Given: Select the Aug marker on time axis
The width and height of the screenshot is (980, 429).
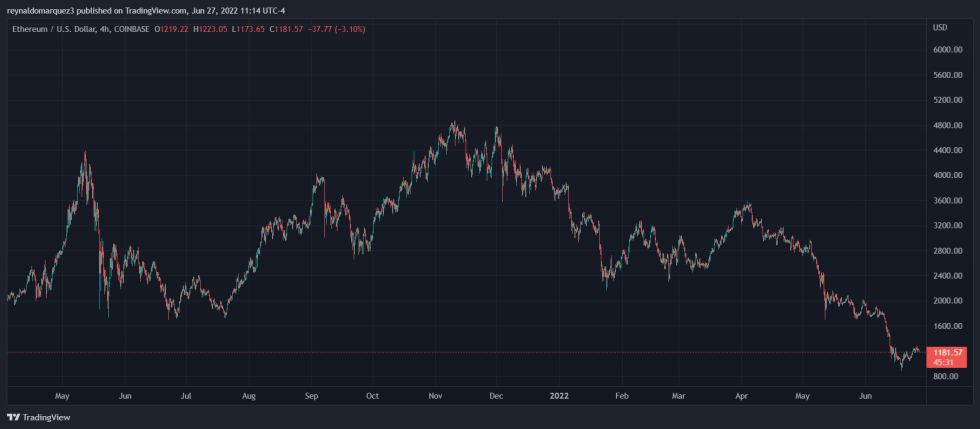Looking at the screenshot, I should 249,396.
